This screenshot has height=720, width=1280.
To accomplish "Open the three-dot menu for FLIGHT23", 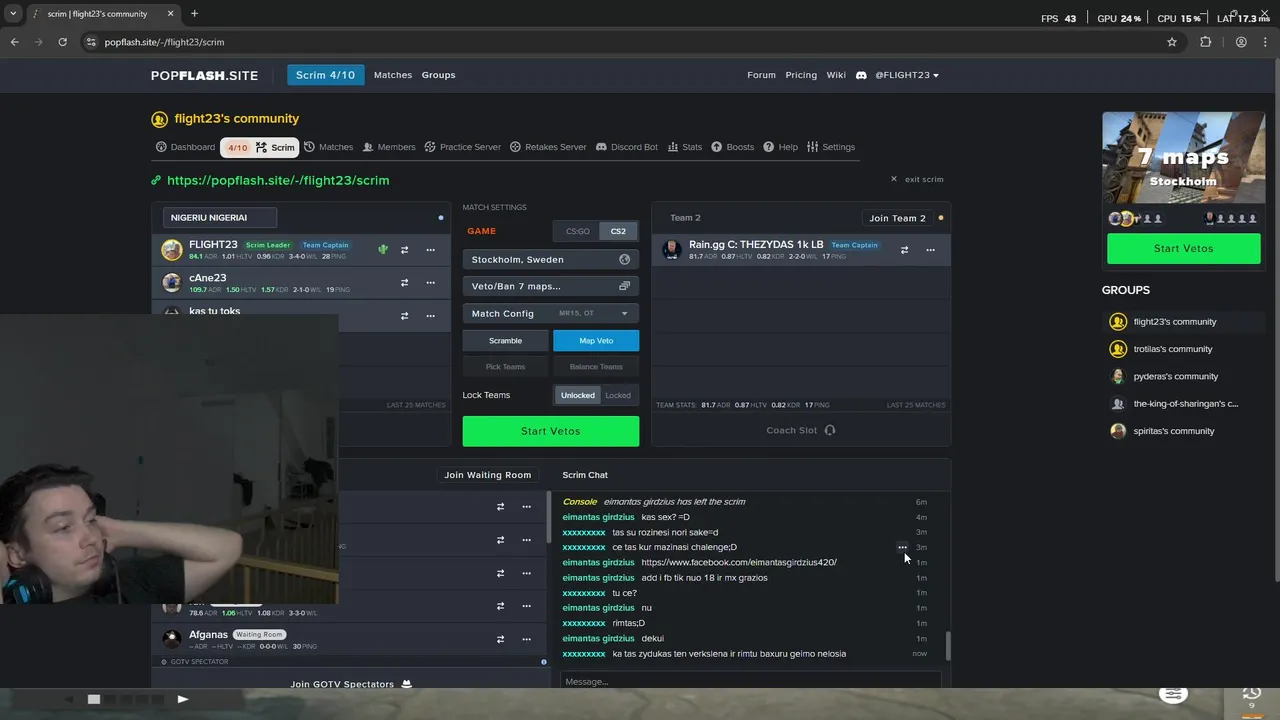I will click(x=430, y=250).
